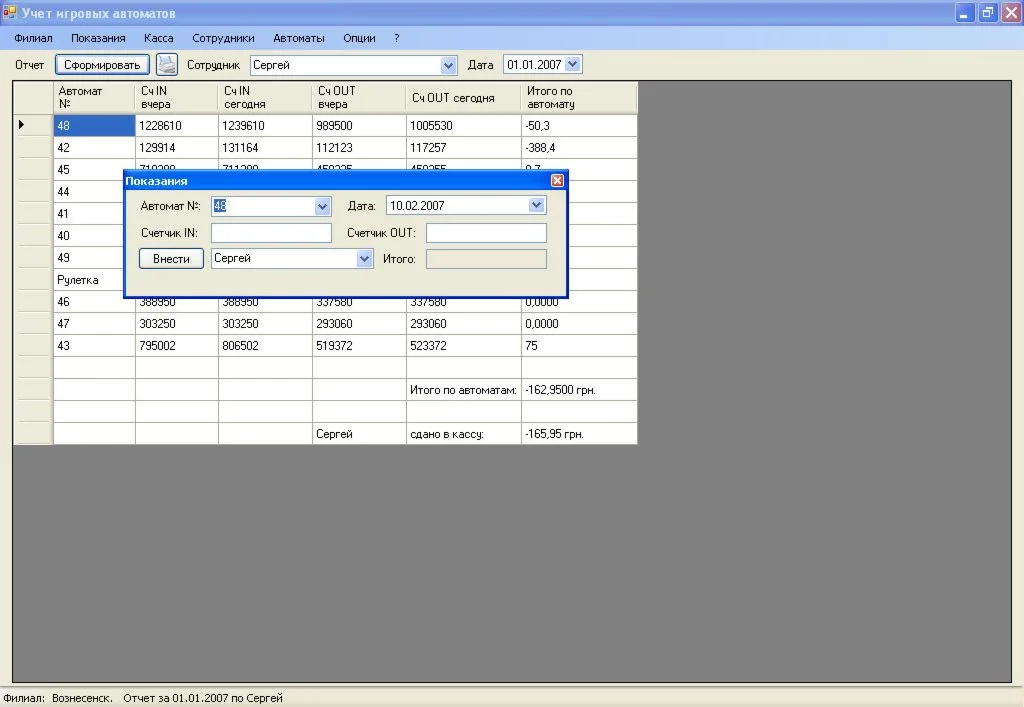Open the Опции menu

(x=359, y=38)
